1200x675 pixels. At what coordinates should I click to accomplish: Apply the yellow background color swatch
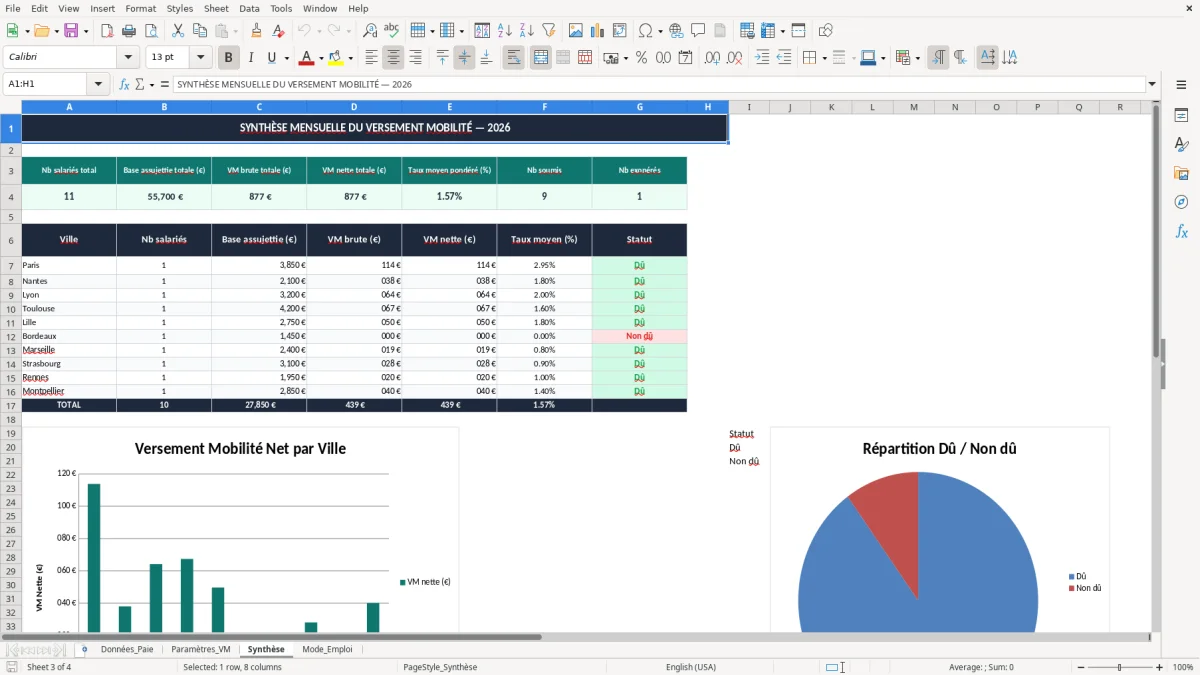(x=336, y=58)
